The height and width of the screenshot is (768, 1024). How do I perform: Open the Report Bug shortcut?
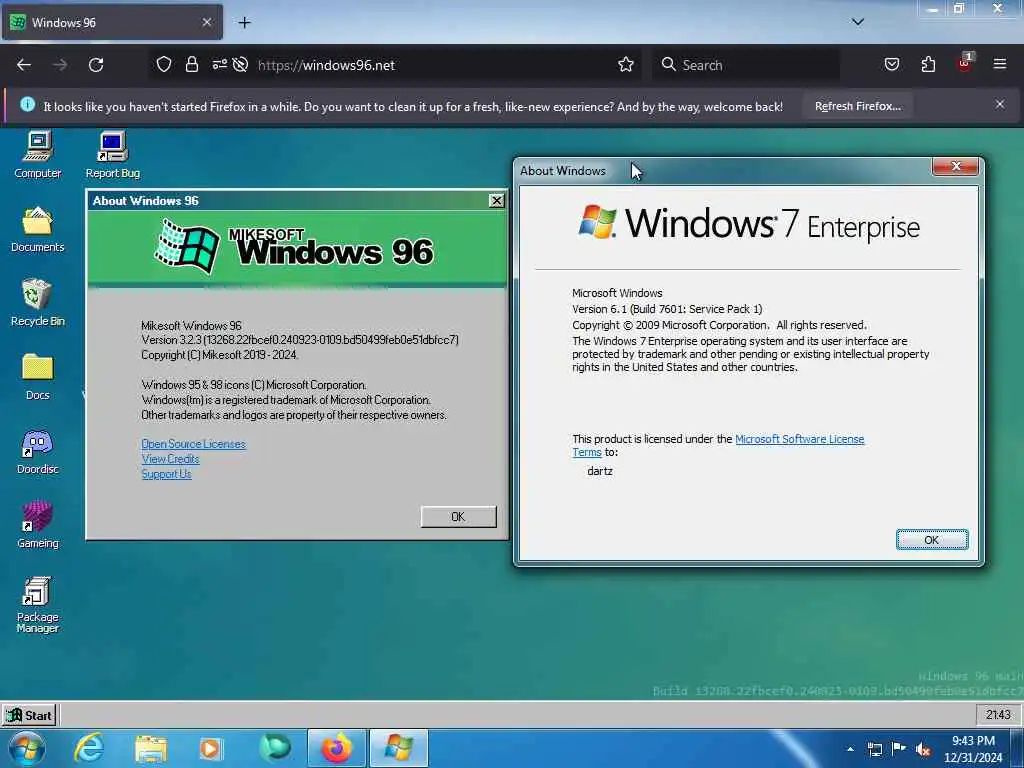coord(112,155)
